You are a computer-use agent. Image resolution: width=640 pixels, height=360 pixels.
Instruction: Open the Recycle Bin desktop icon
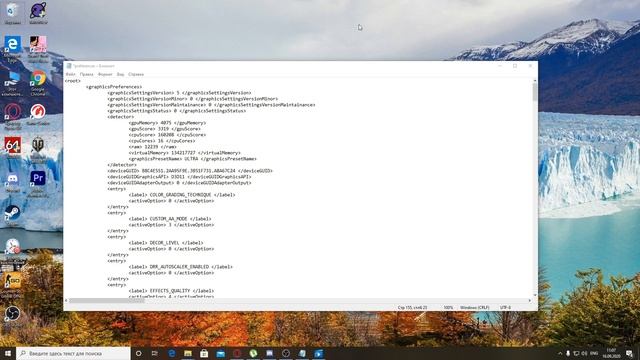click(x=13, y=13)
